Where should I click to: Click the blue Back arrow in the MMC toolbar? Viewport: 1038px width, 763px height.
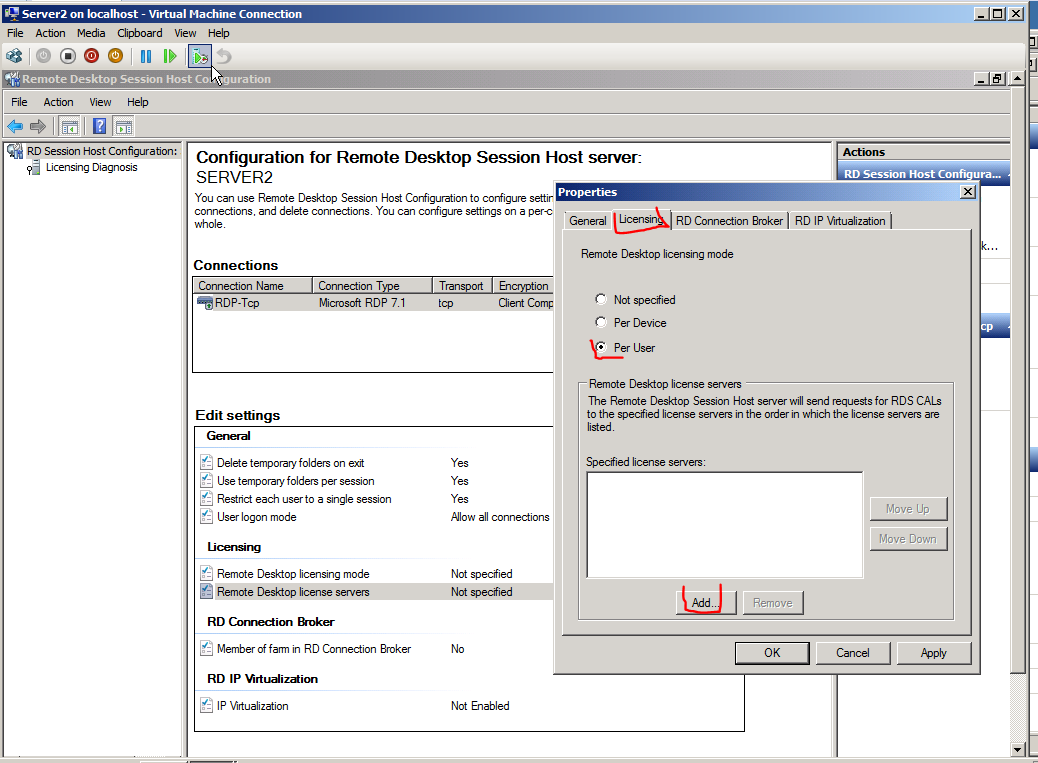tap(15, 126)
